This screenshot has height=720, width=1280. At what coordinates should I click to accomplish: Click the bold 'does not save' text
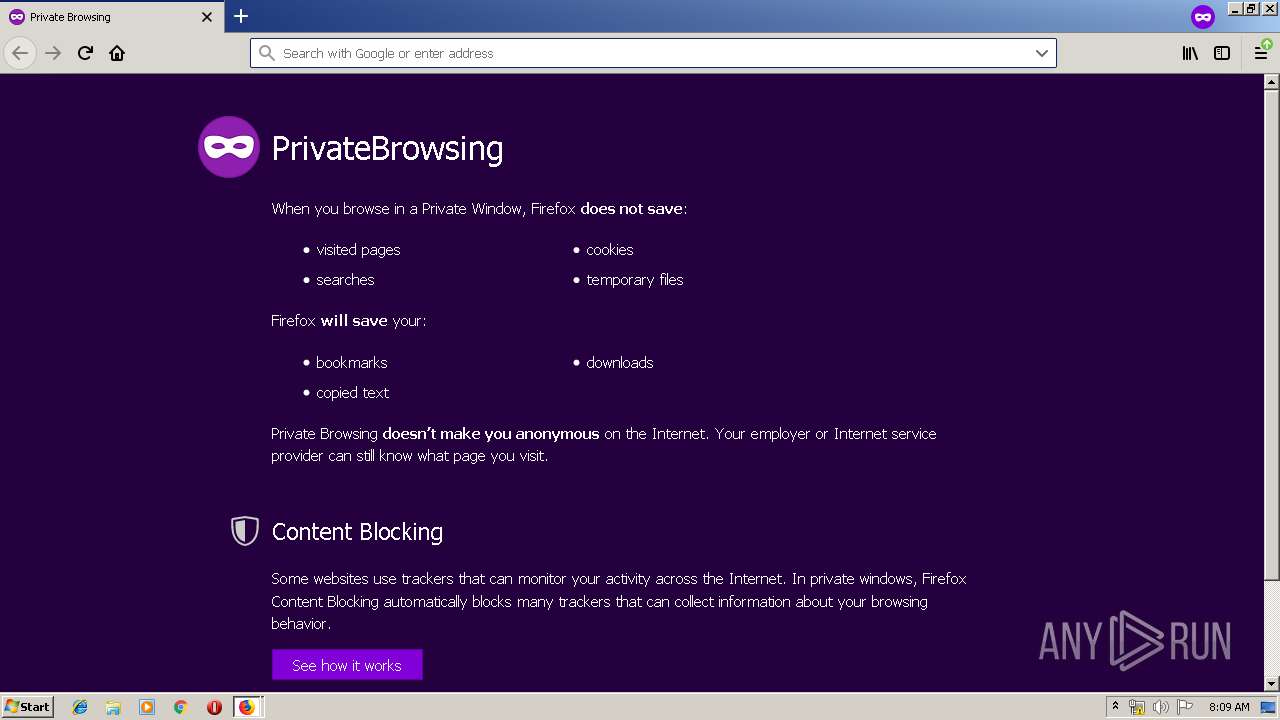(x=631, y=209)
